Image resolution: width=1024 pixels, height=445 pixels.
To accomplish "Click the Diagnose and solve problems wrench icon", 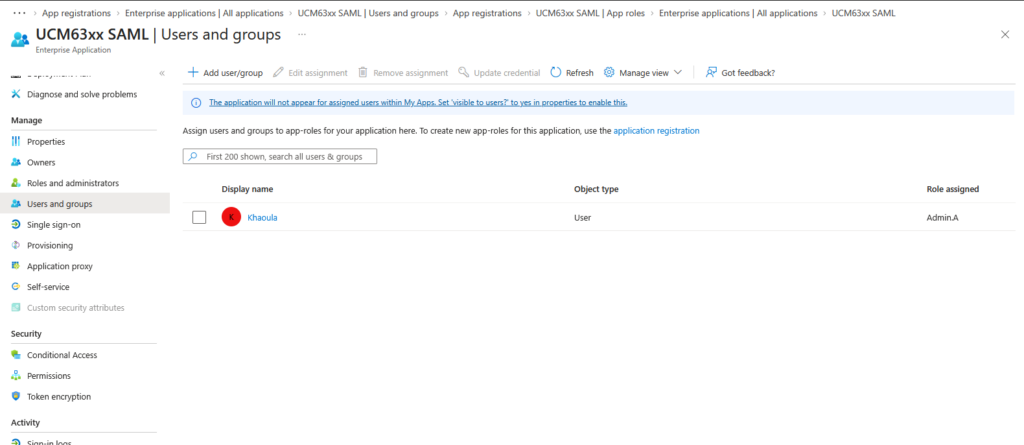I will click(x=16, y=94).
